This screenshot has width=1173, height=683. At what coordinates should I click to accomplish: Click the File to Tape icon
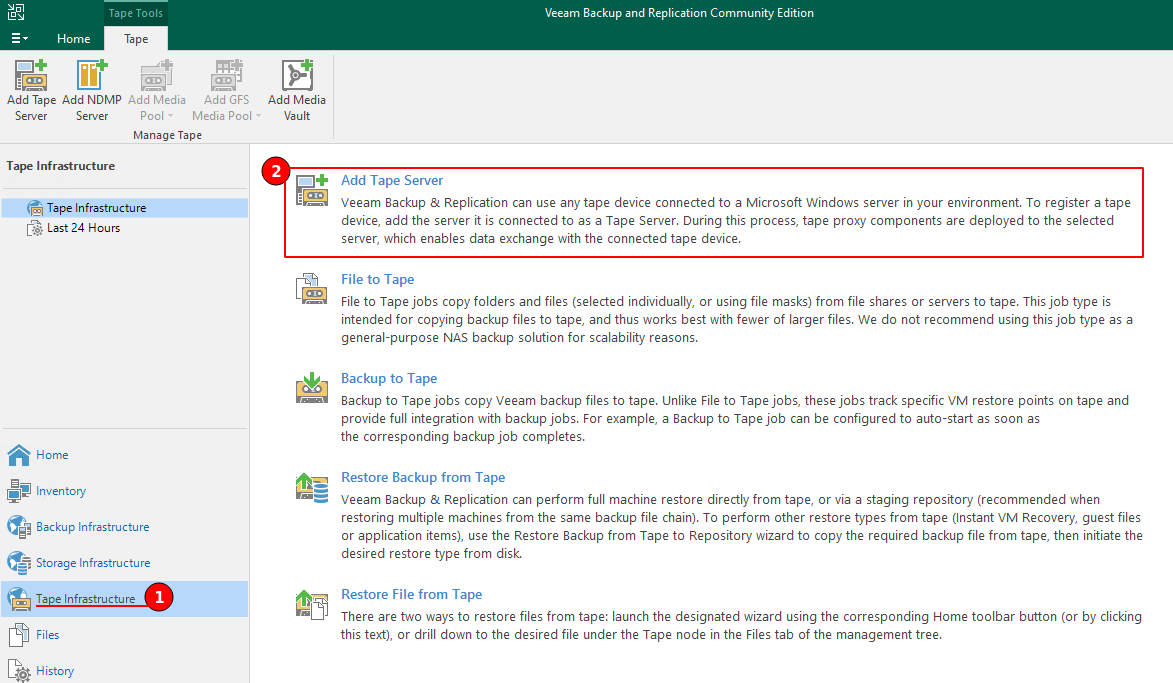[312, 288]
